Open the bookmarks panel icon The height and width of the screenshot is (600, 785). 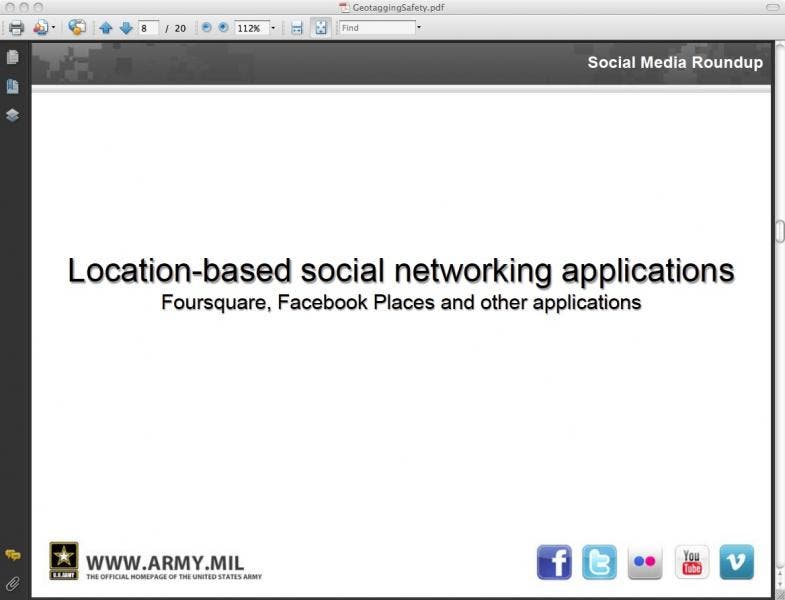coord(13,86)
